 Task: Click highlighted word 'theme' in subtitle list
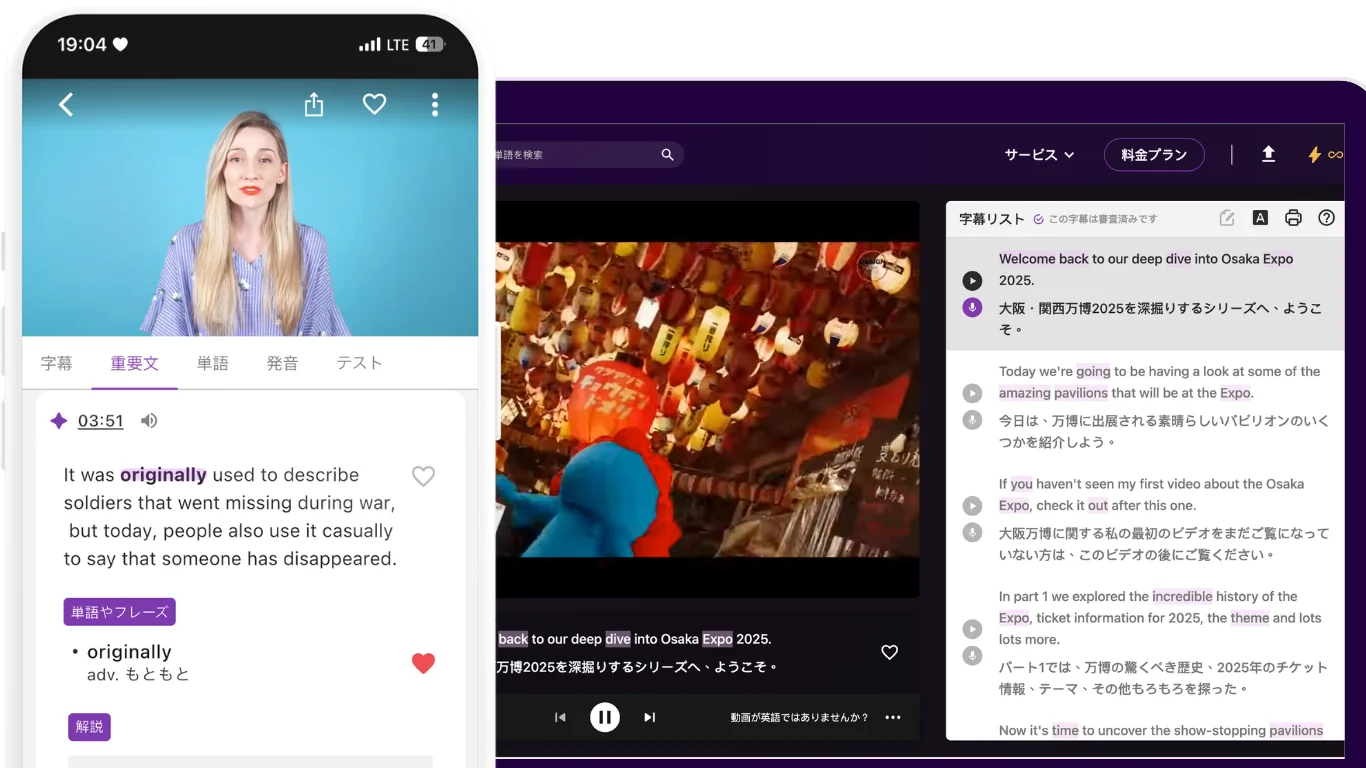coord(1250,618)
